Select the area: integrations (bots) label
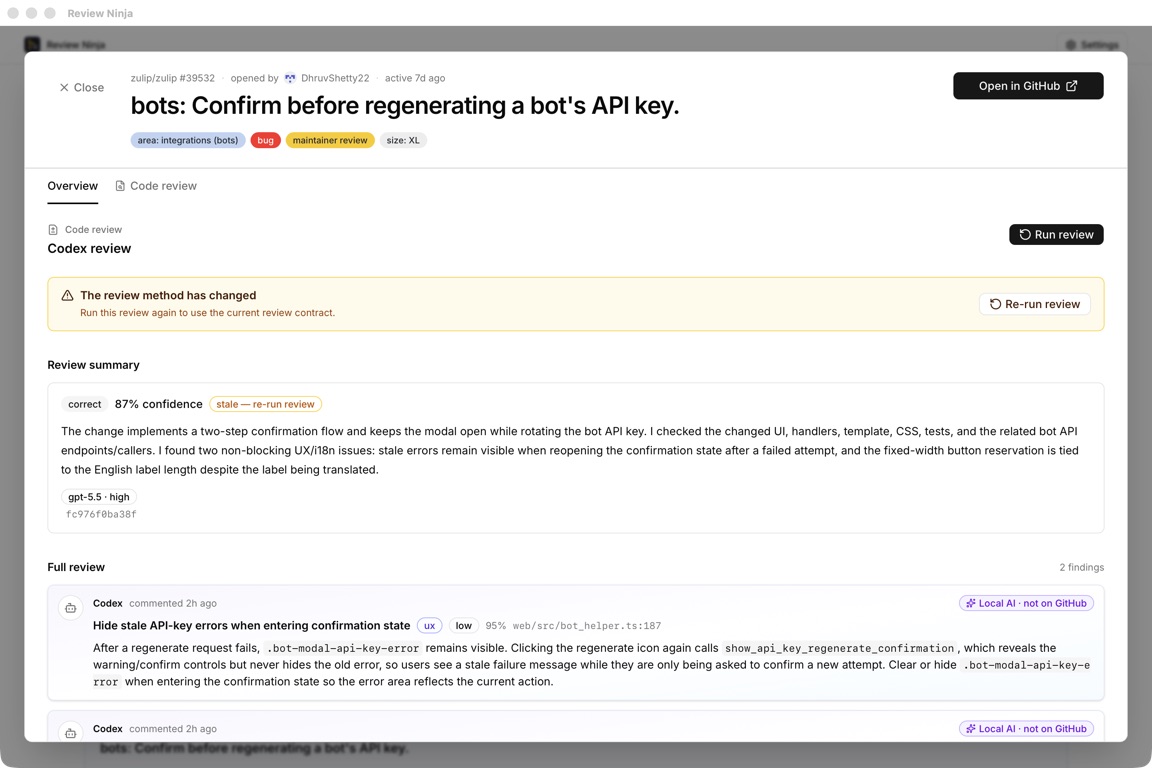 188,140
